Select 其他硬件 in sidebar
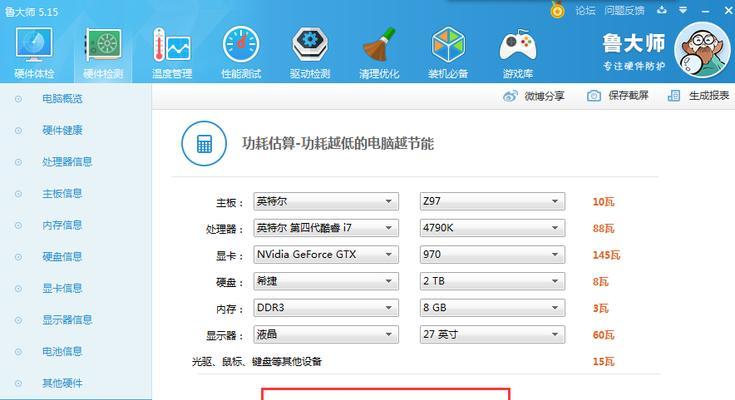This screenshot has width=735, height=400. (62, 383)
